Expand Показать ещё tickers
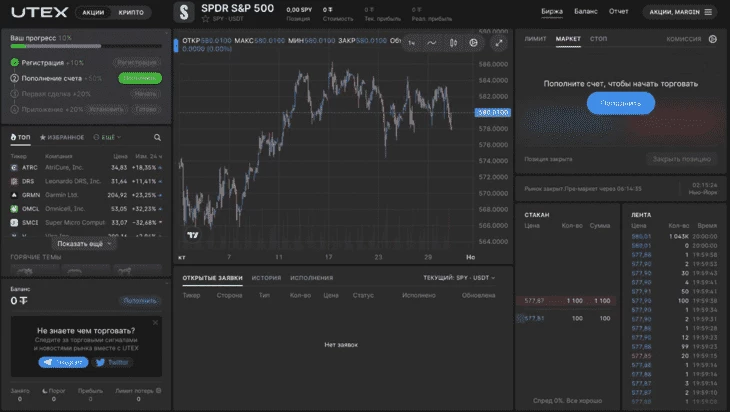The image size is (730, 412). pyautogui.click(x=84, y=243)
